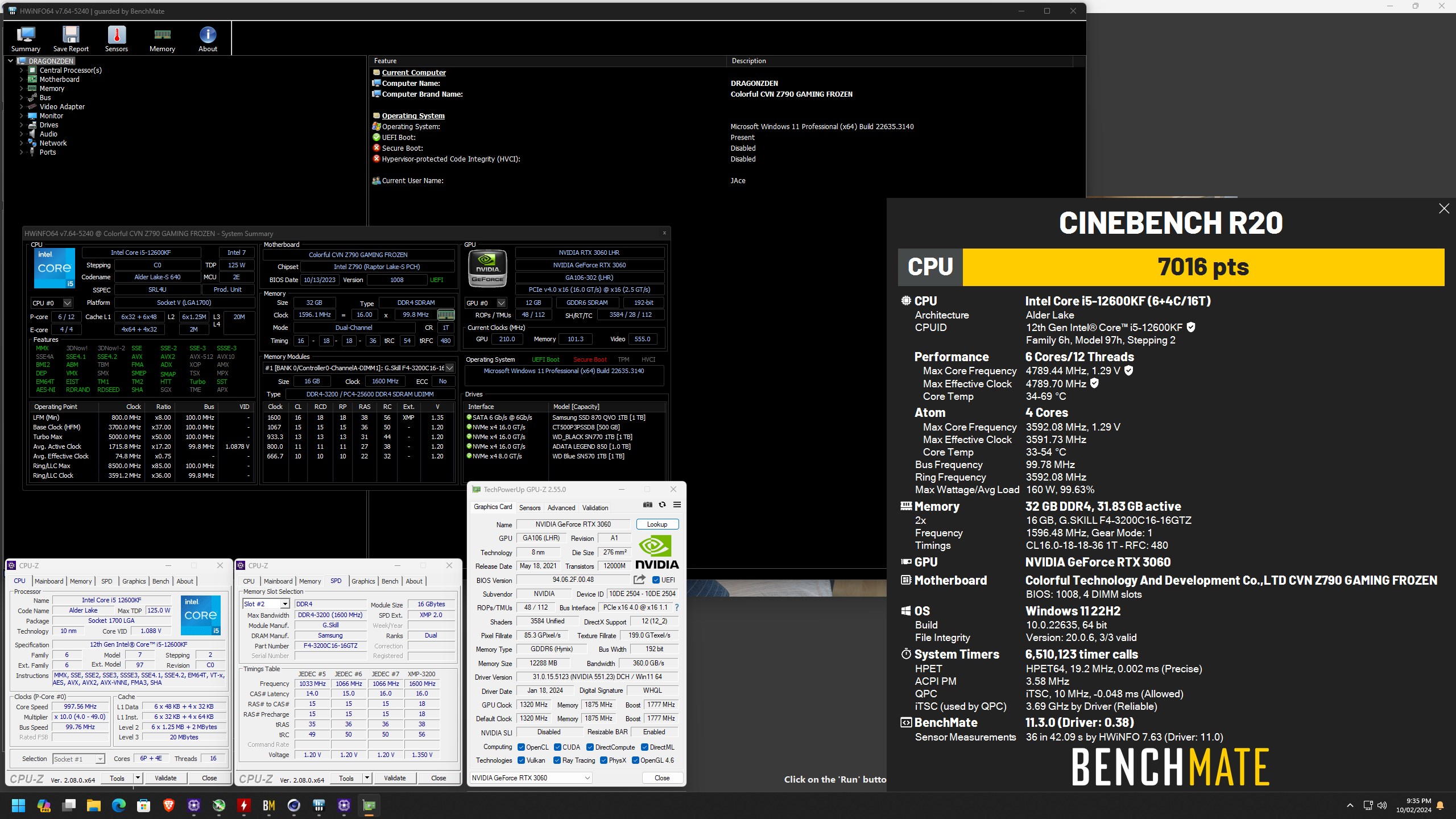Image resolution: width=1456 pixels, height=819 pixels.
Task: Click Validate in the left CPU-Z window
Action: click(x=166, y=778)
